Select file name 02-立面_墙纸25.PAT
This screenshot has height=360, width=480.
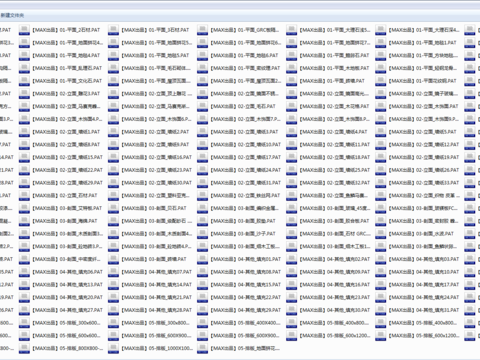coord(335,170)
